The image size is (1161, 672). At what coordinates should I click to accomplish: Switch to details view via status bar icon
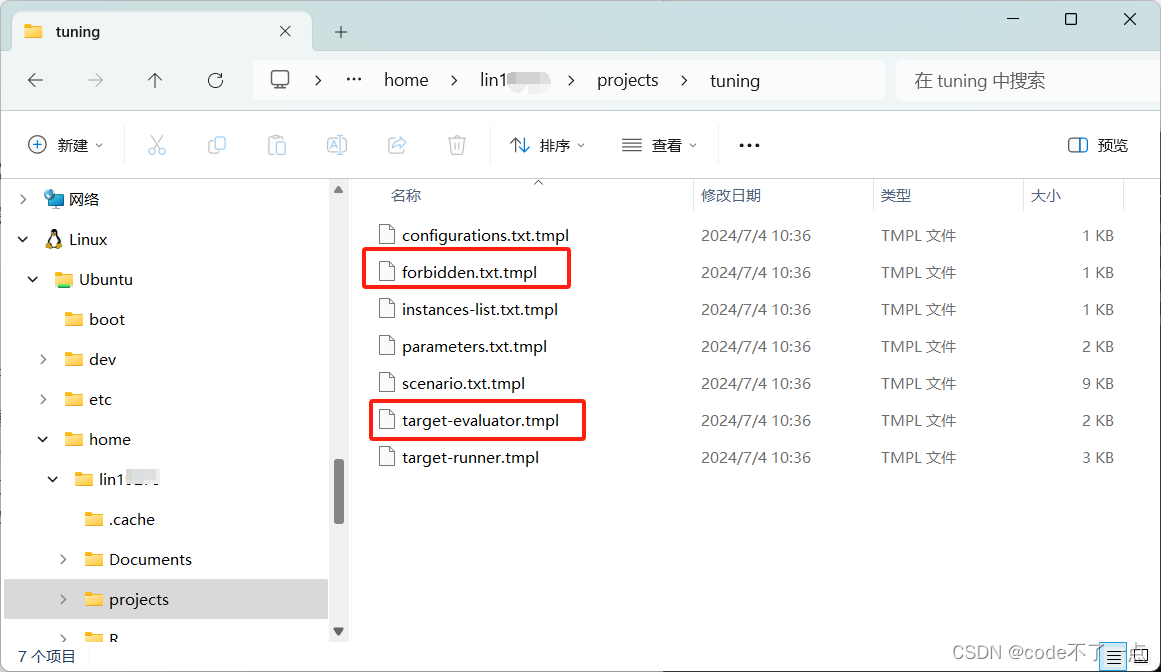[1113, 657]
